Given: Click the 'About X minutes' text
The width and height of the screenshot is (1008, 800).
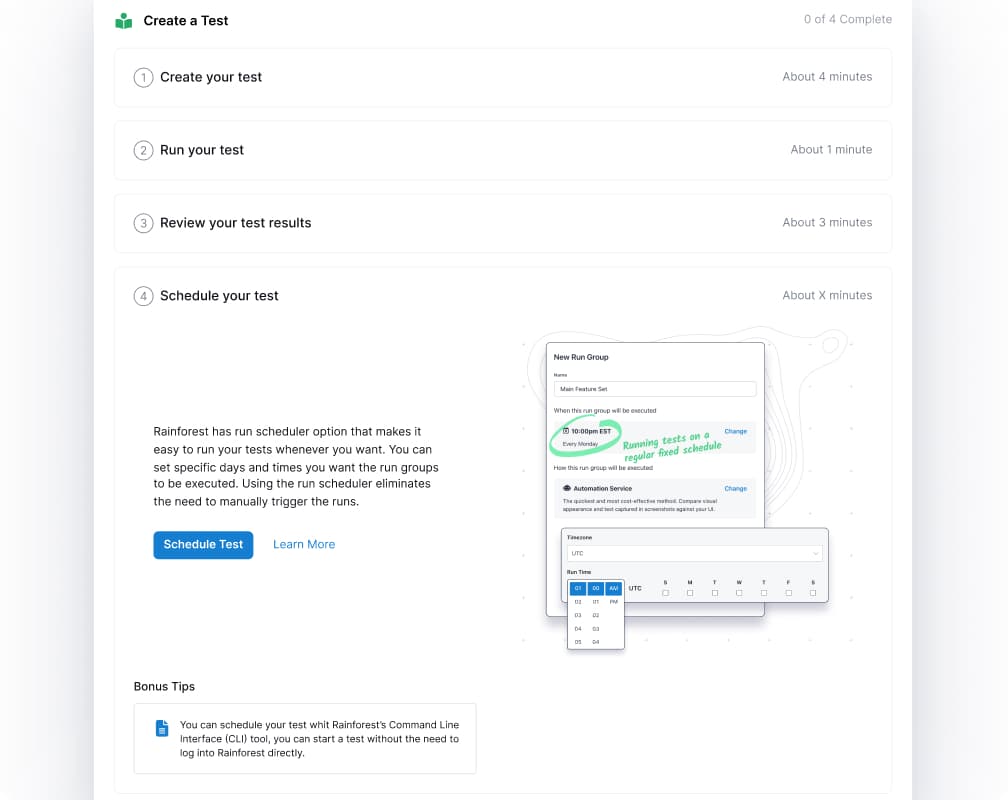Looking at the screenshot, I should (x=827, y=295).
